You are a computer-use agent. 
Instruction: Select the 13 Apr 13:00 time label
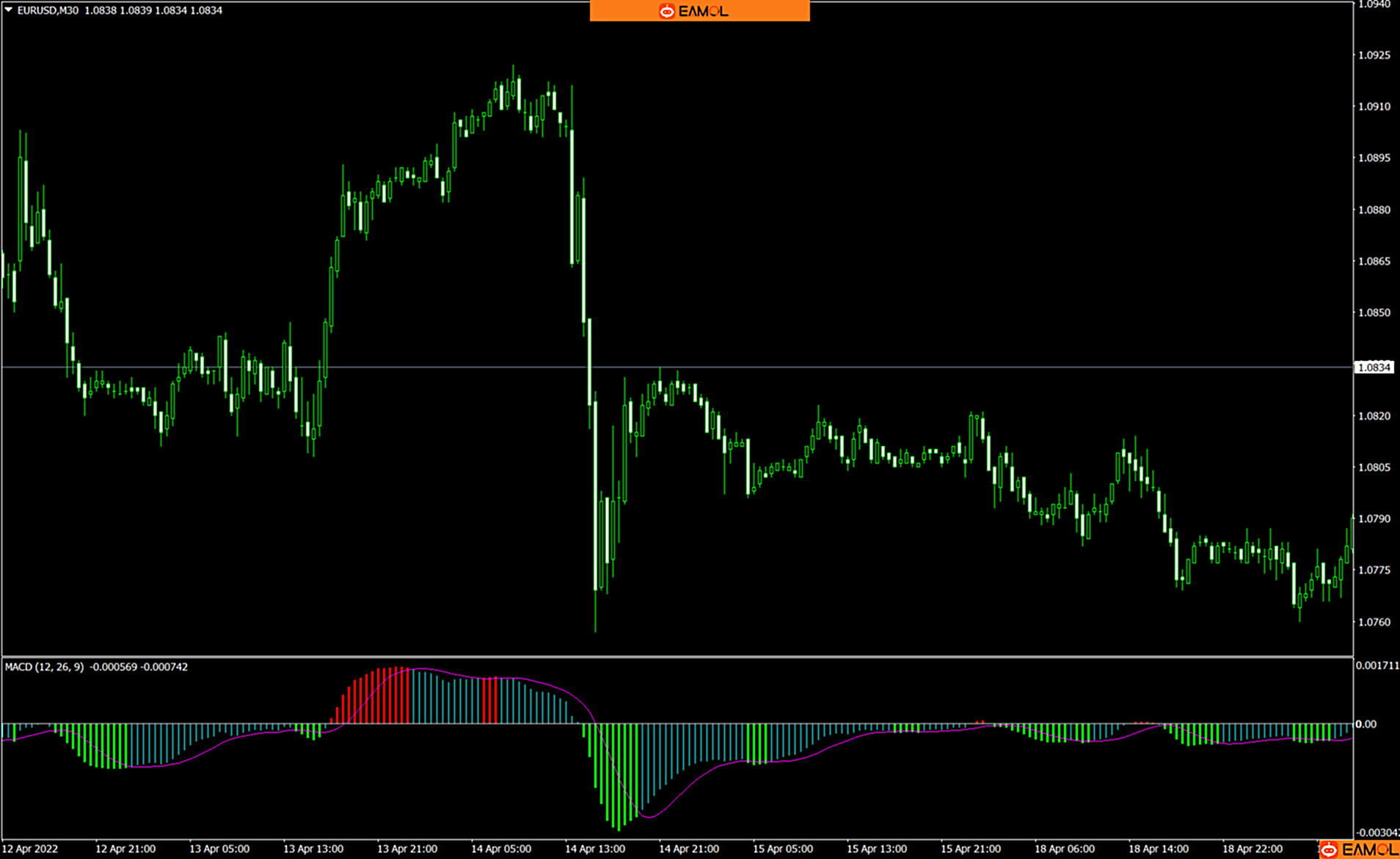click(x=313, y=849)
